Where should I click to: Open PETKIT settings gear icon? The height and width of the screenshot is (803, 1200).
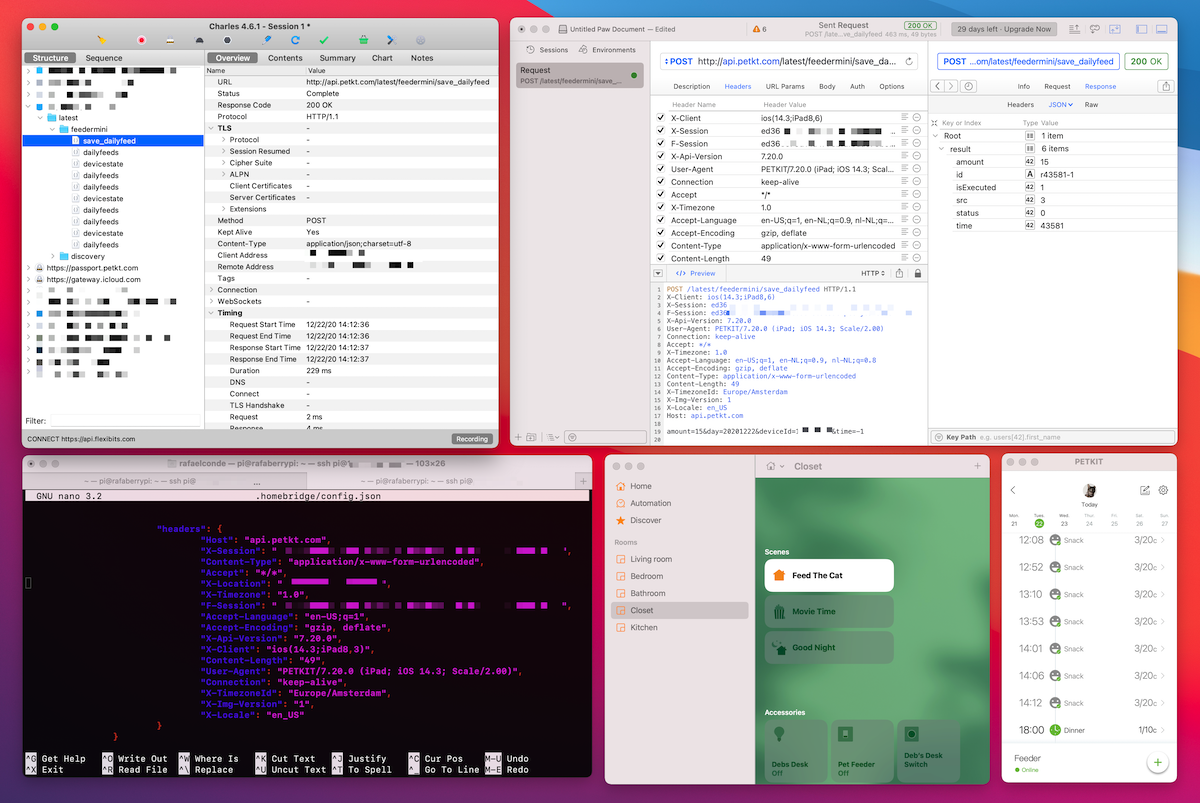click(x=1163, y=490)
